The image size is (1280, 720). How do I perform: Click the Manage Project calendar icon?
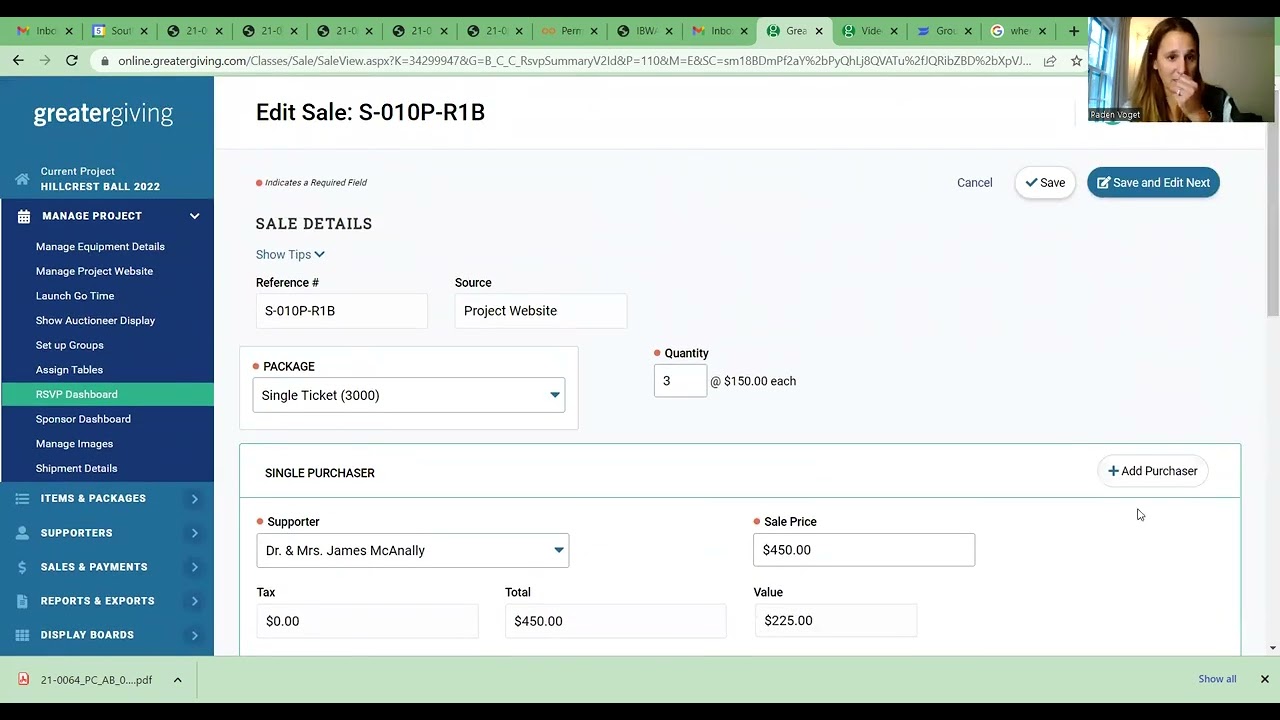click(x=23, y=216)
